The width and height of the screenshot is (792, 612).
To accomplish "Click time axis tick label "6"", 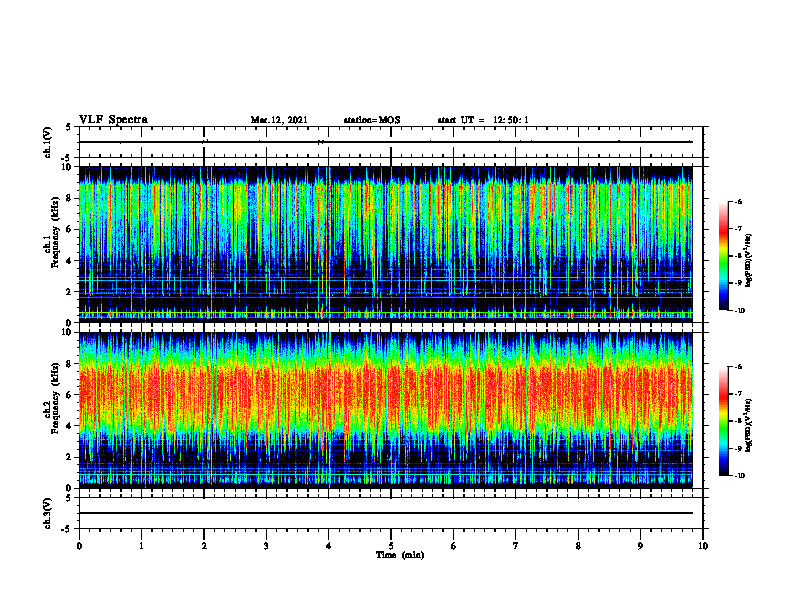I will [454, 546].
